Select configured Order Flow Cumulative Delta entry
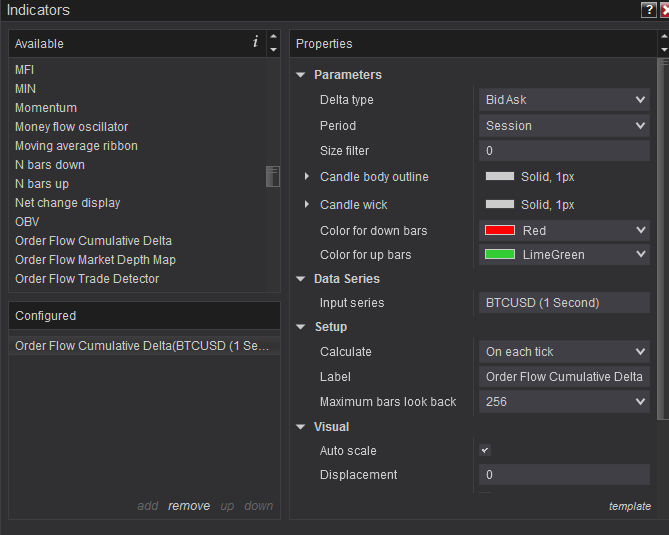 (142, 346)
